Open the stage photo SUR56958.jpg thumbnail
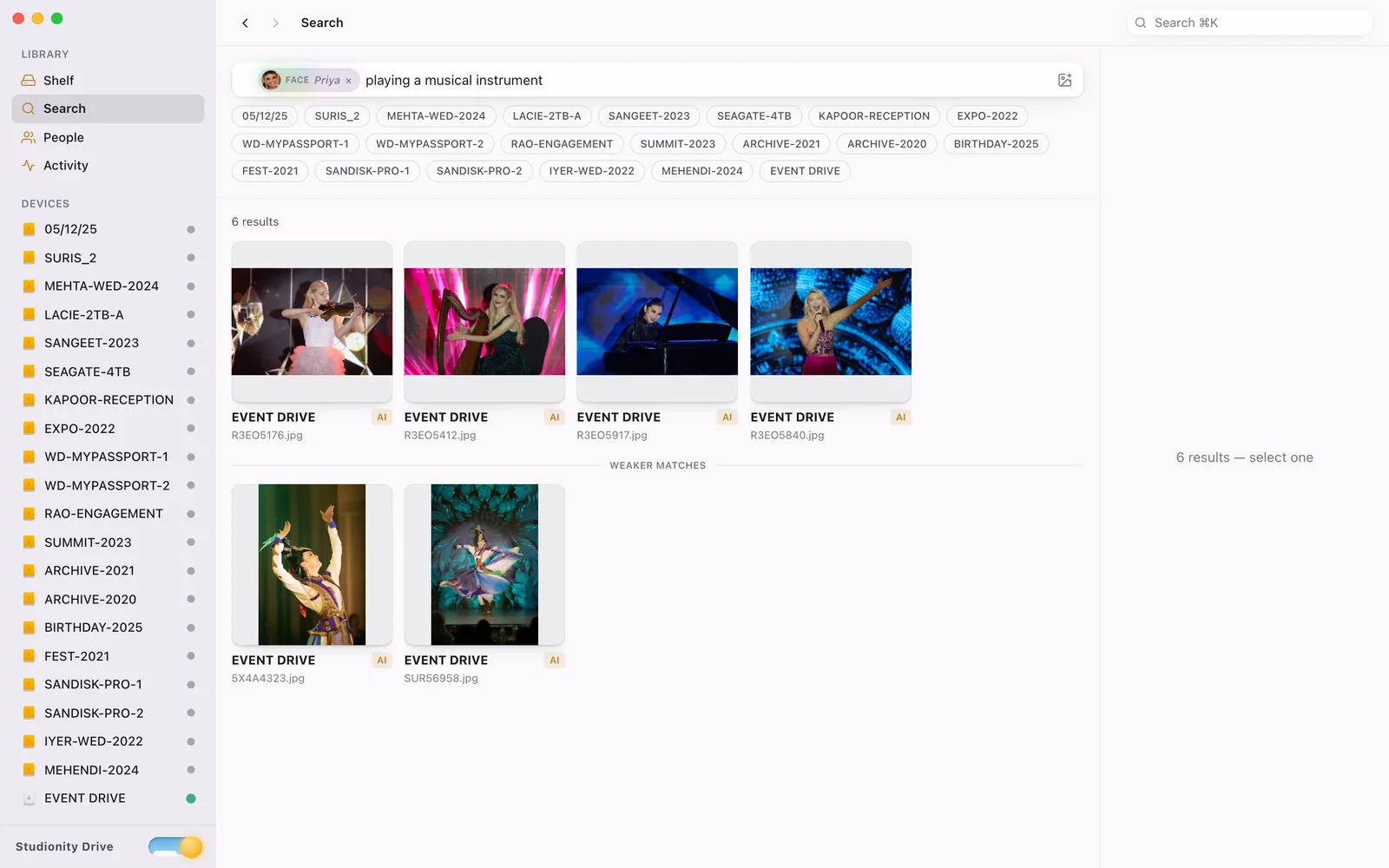The image size is (1389, 868). click(x=484, y=564)
